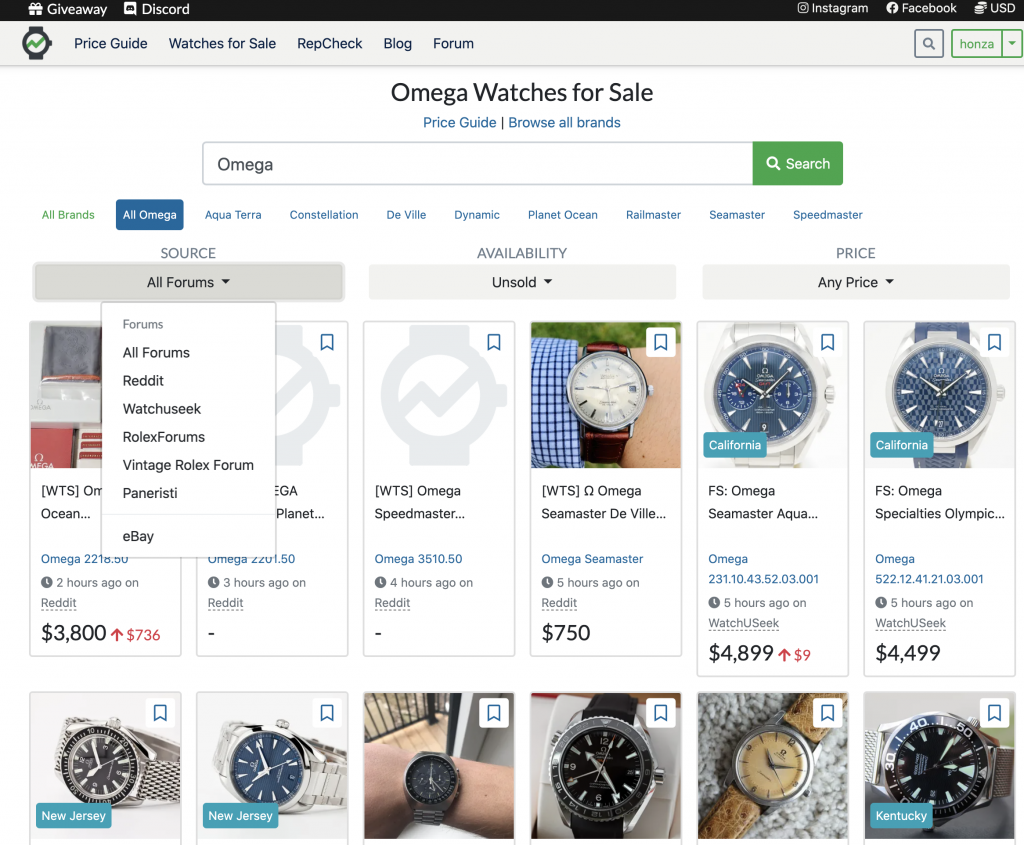Filter by Dynamic model

pyautogui.click(x=477, y=215)
